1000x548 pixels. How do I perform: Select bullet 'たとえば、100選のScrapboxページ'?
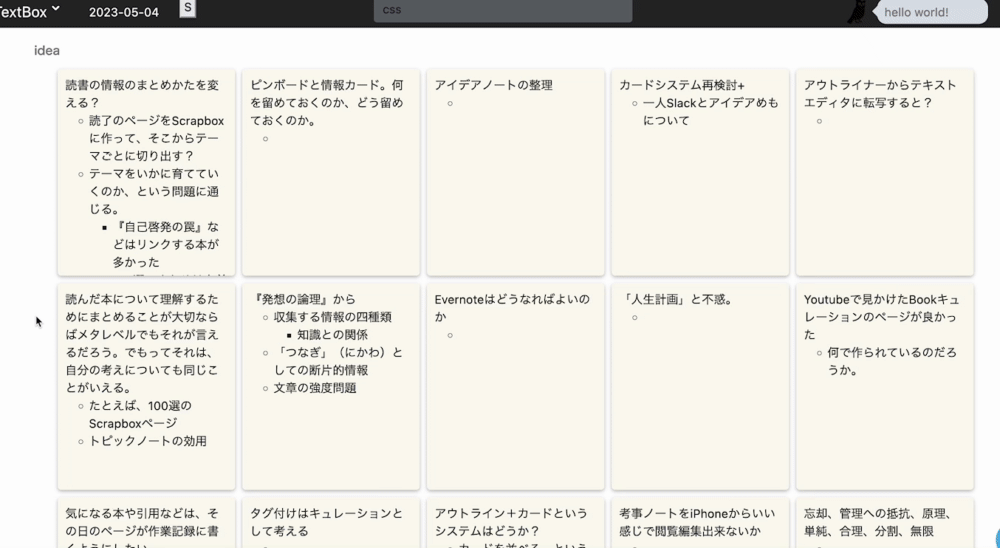point(140,414)
